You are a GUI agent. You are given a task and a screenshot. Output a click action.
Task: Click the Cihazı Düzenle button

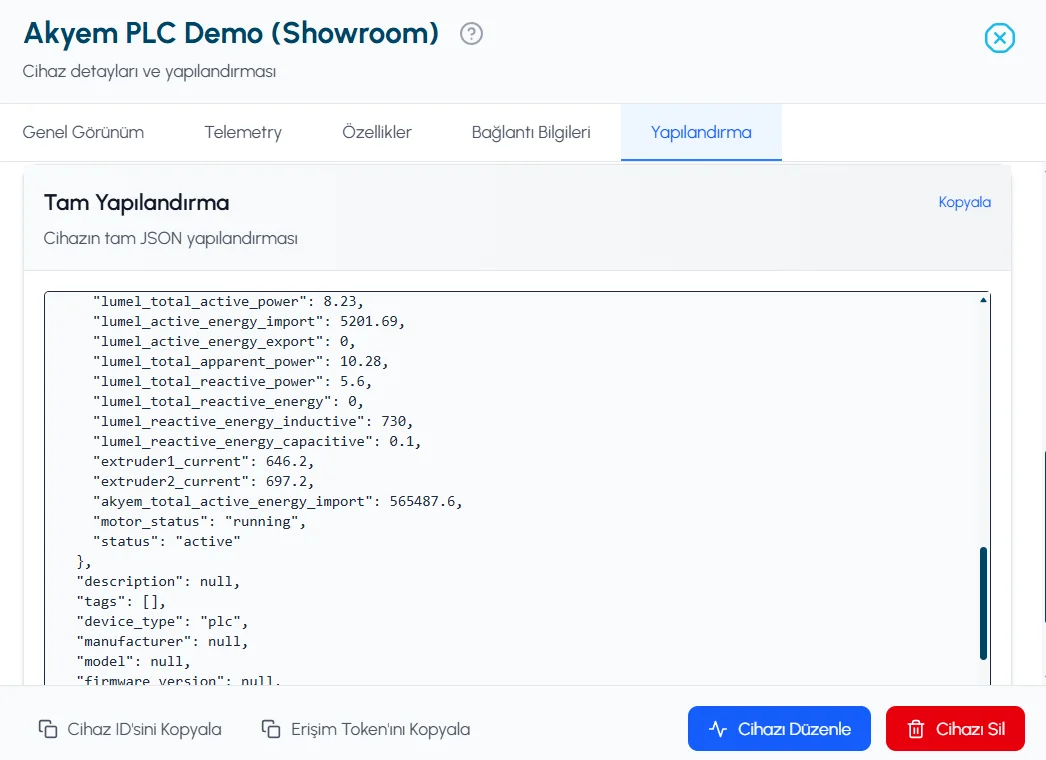point(779,729)
